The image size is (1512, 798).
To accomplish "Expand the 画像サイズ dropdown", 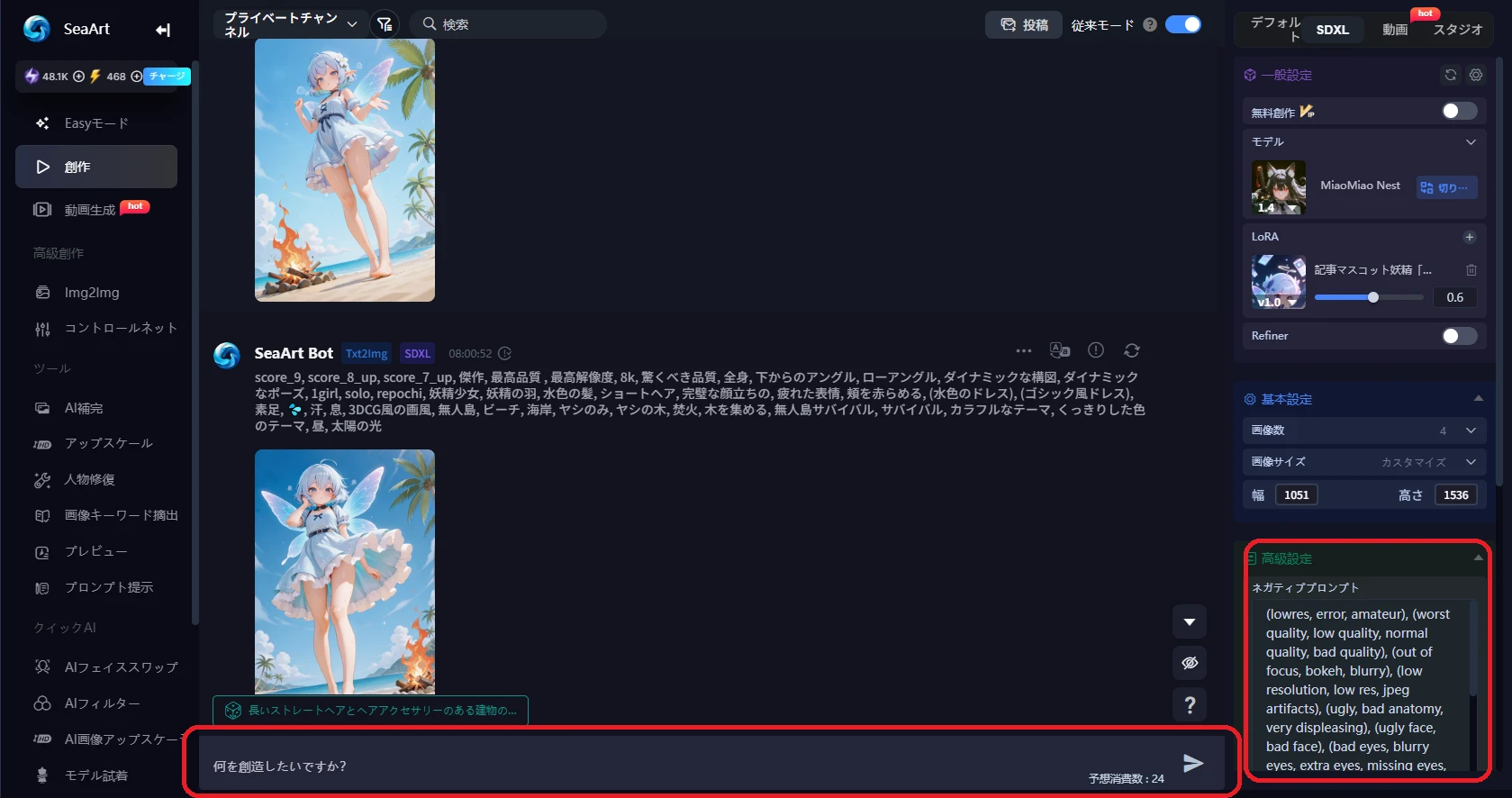I will point(1470,462).
